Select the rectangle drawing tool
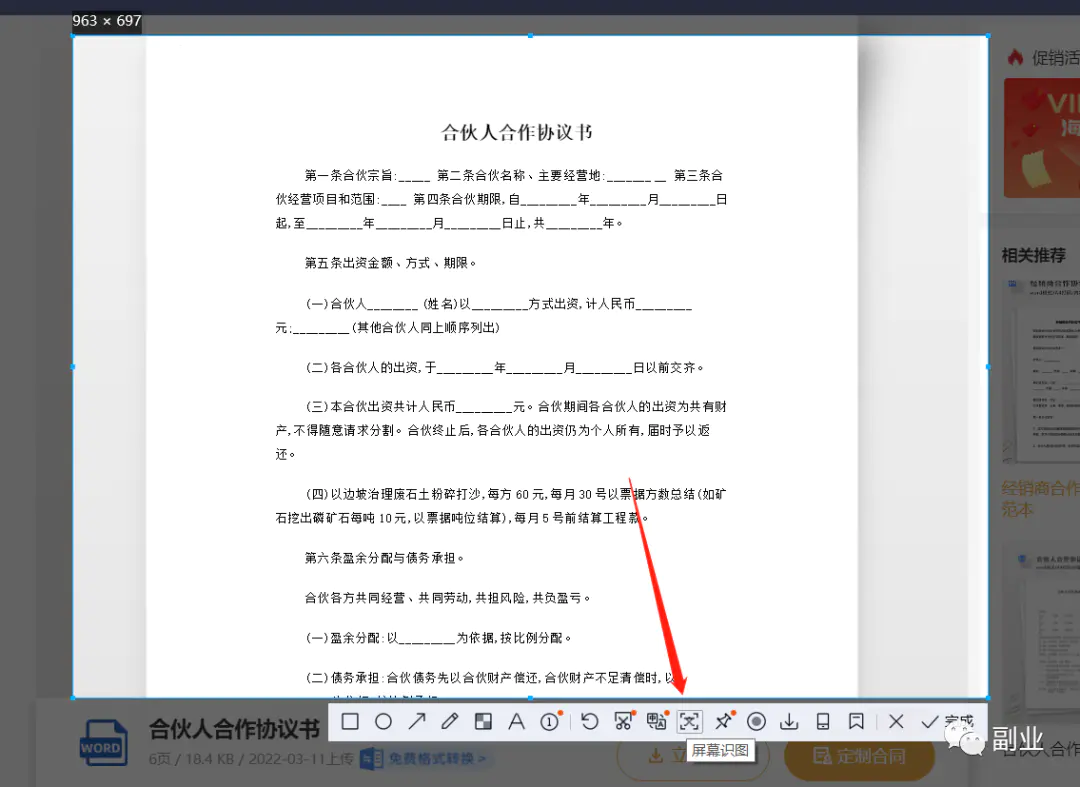 click(350, 721)
